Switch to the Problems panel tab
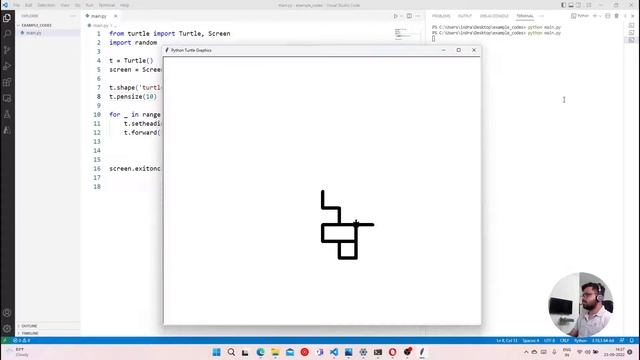The image size is (640, 360). [441, 16]
